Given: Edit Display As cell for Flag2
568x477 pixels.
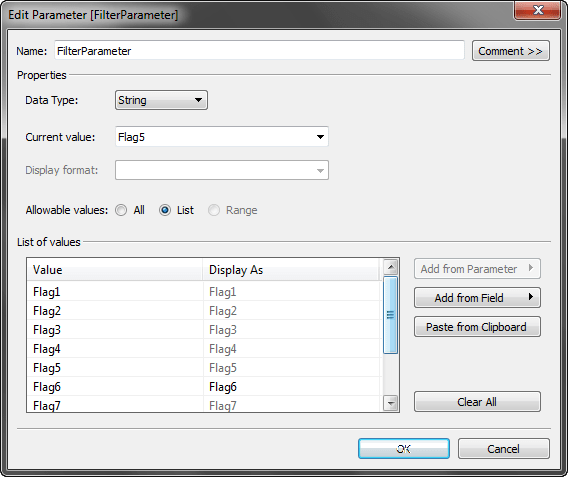Looking at the screenshot, I should click(292, 311).
